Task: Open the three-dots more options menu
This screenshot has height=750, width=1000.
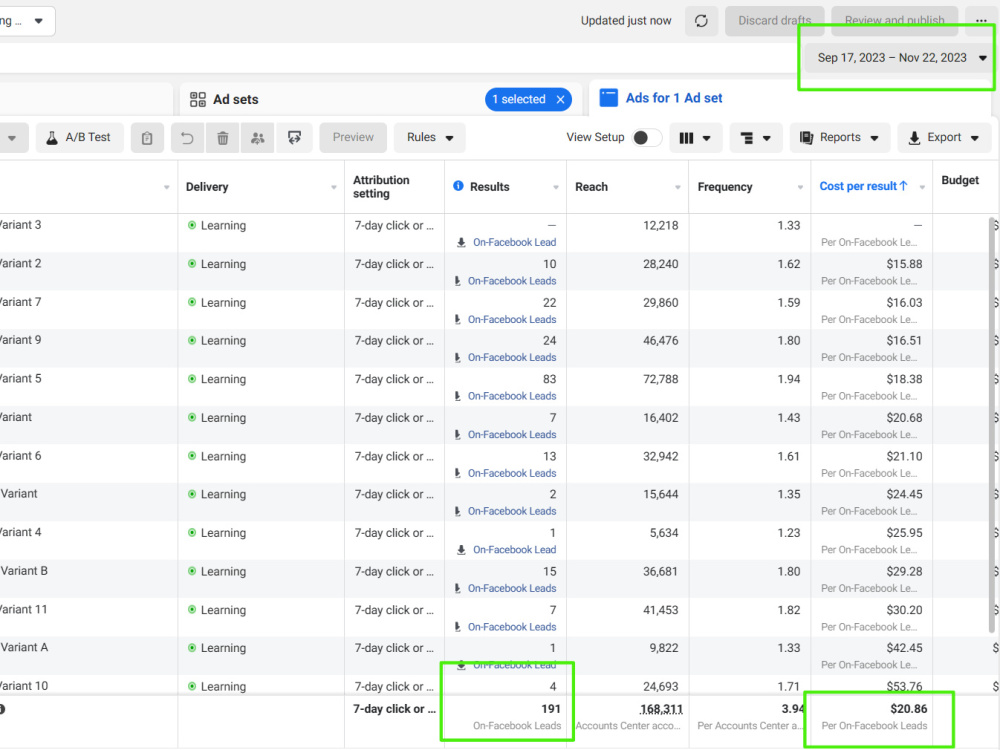Action: (981, 21)
